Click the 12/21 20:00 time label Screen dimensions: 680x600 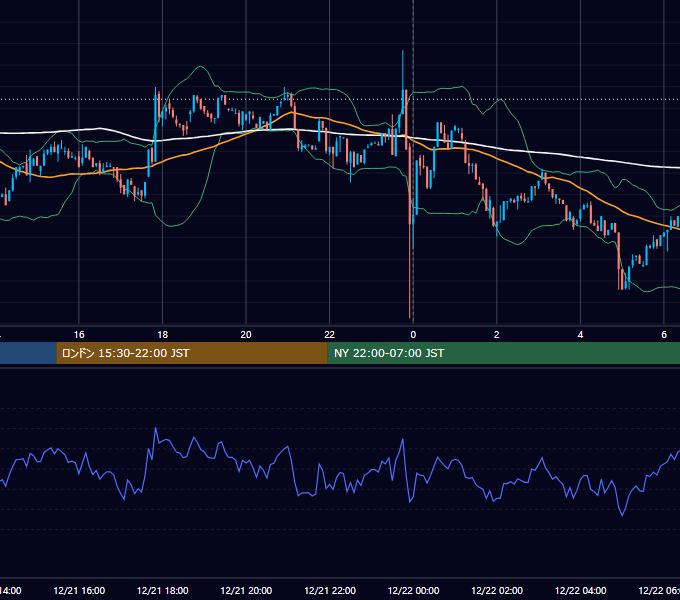tap(246, 590)
